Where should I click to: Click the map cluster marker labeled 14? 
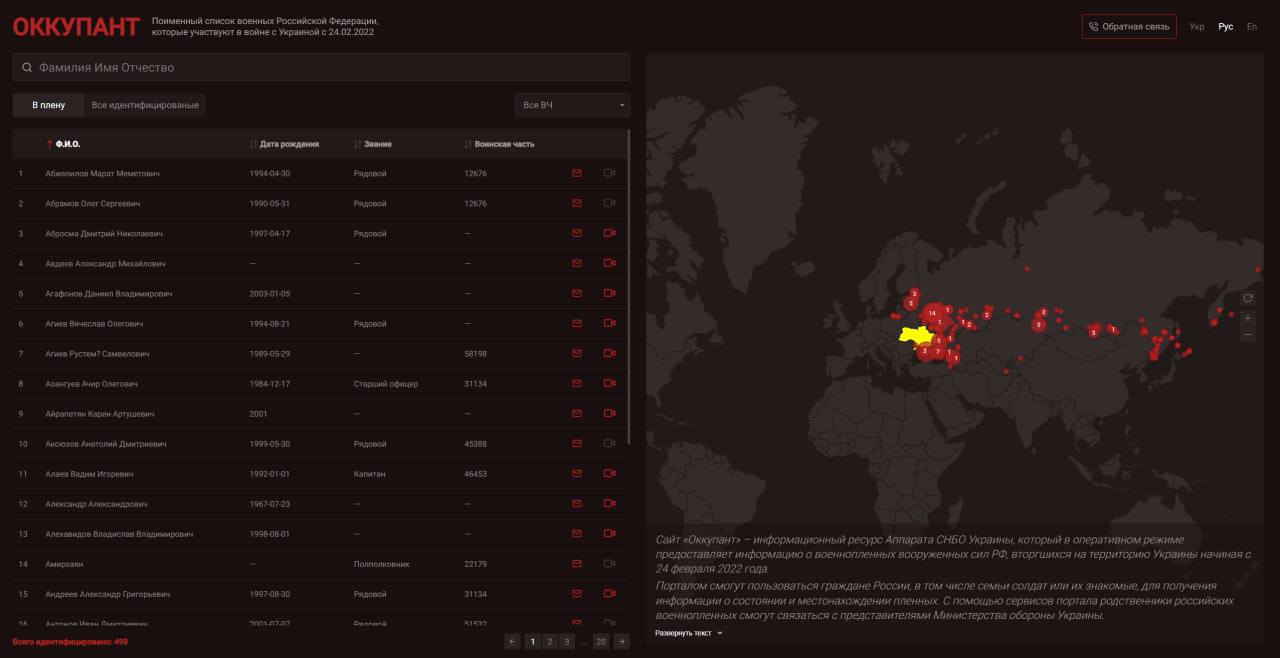click(x=932, y=313)
